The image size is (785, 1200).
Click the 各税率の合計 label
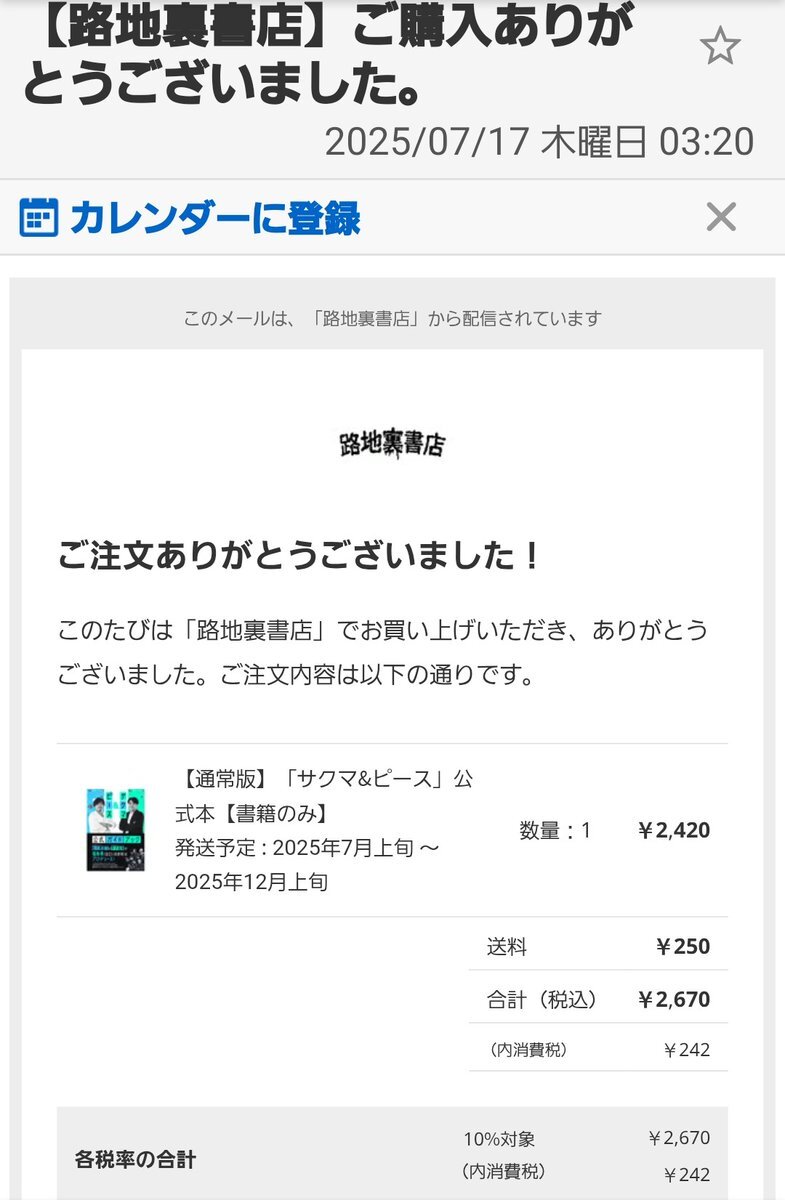tap(135, 1160)
